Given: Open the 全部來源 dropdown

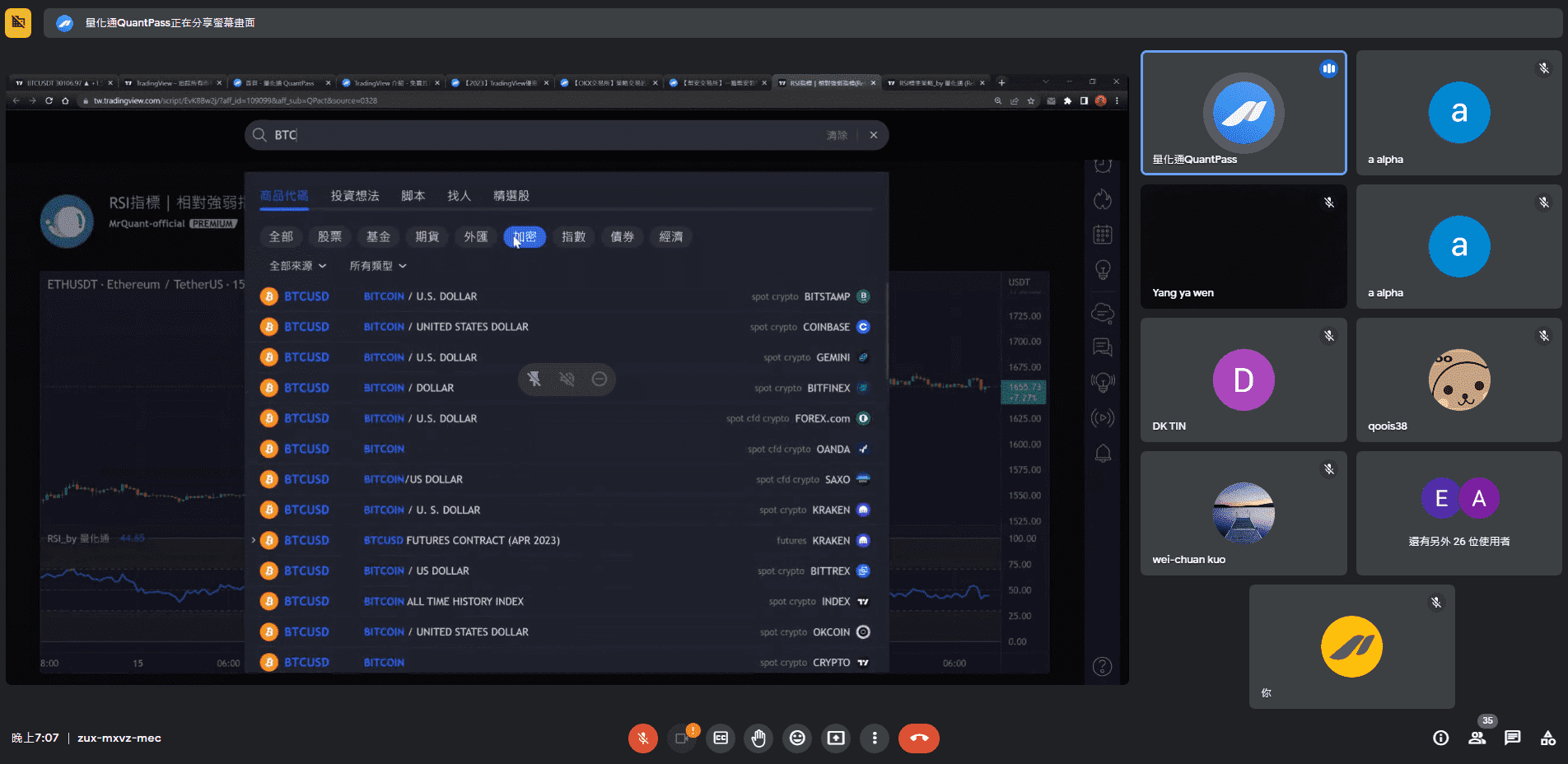Looking at the screenshot, I should tap(298, 266).
